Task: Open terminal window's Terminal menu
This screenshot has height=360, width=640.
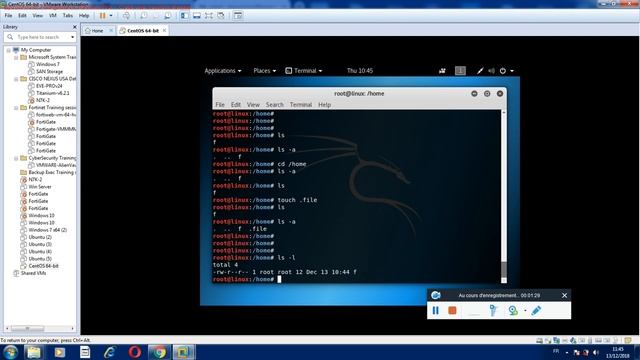Action: (301, 105)
